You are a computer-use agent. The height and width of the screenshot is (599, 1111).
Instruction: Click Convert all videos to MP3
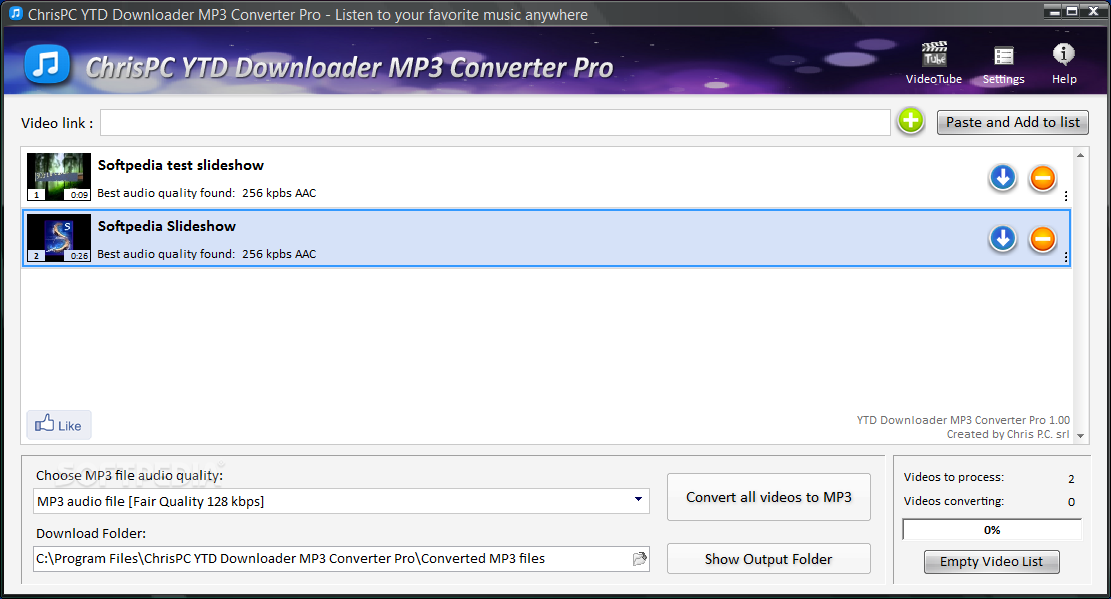(x=769, y=497)
